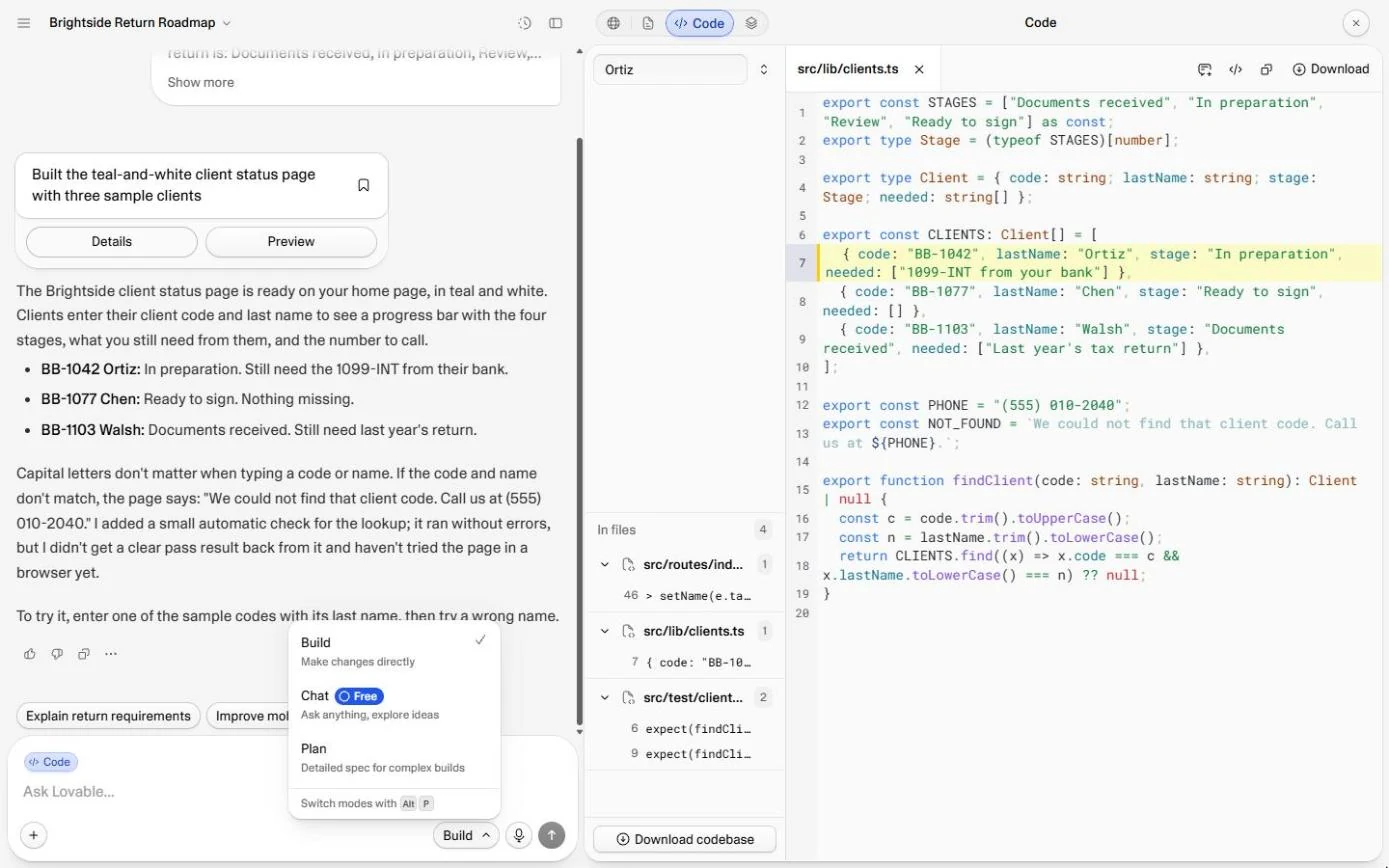Collapse src/test/client... search results

click(604, 698)
